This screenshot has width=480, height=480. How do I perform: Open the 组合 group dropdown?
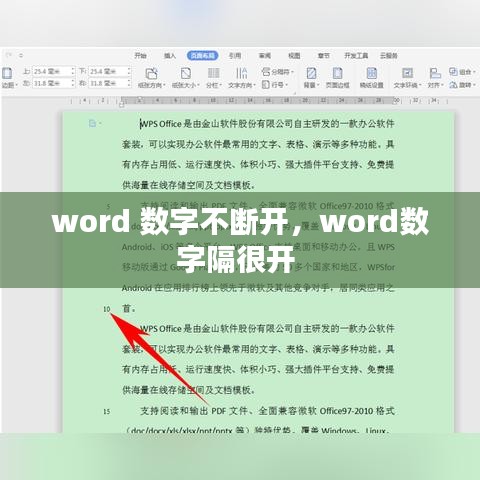click(462, 72)
